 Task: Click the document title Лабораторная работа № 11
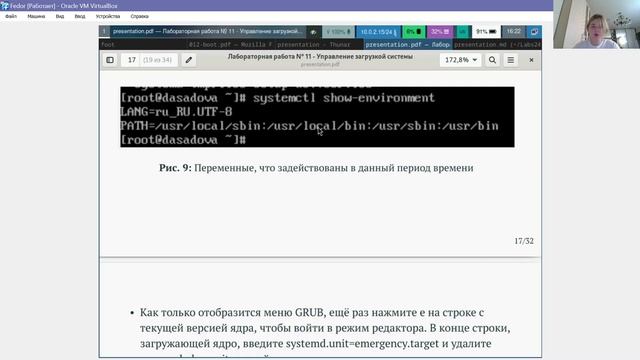(320, 57)
